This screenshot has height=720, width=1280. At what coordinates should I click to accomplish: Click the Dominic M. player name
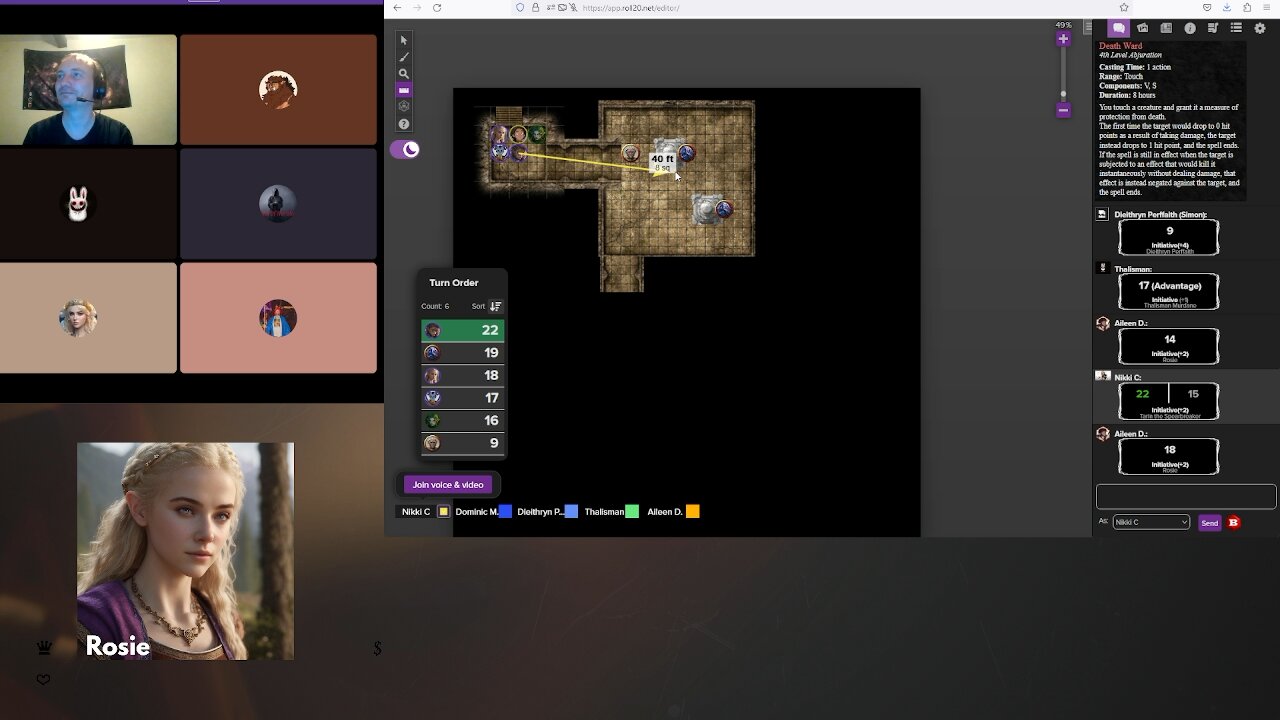pyautogui.click(x=477, y=512)
